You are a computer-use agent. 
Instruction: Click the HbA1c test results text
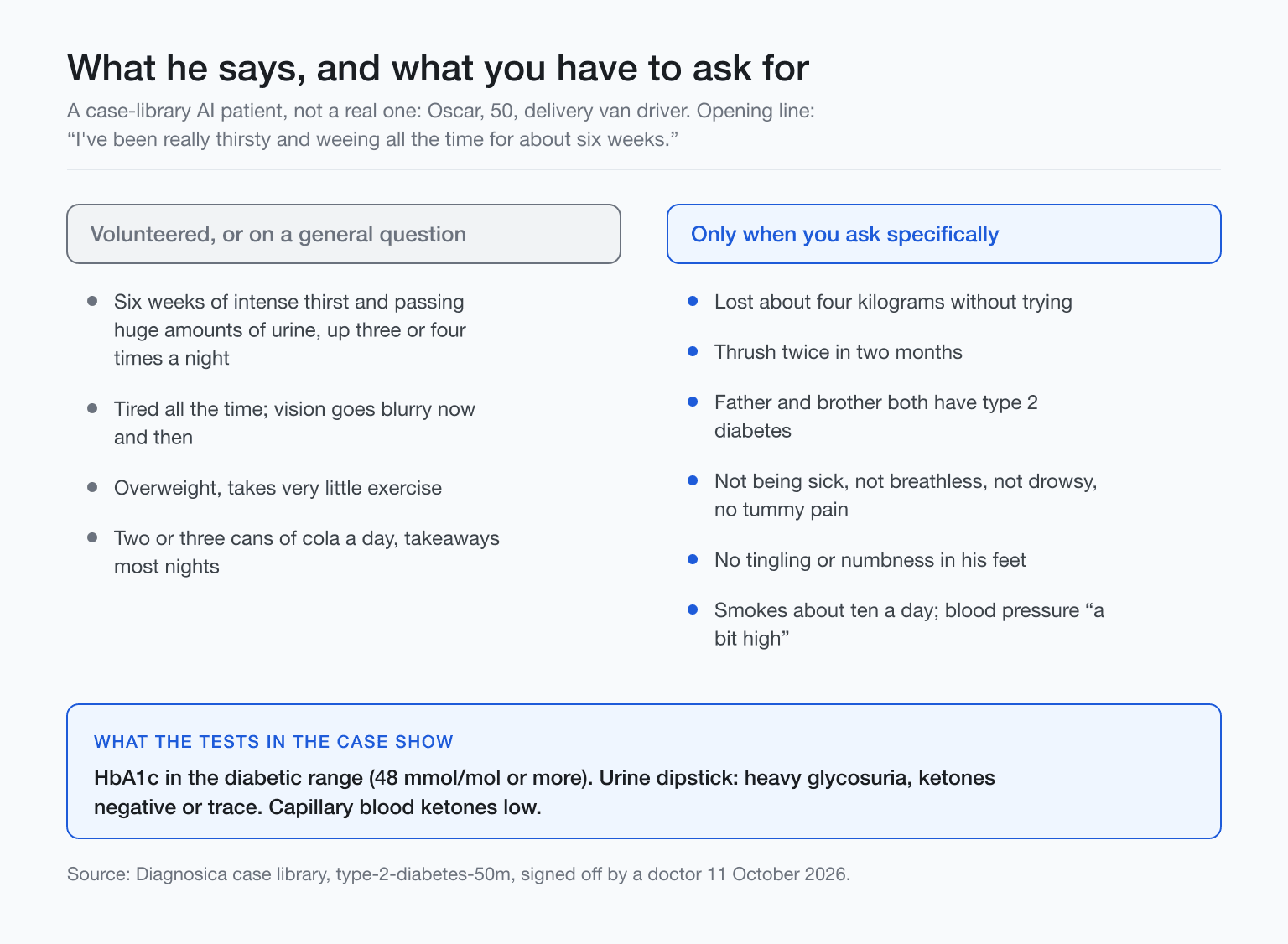[544, 792]
